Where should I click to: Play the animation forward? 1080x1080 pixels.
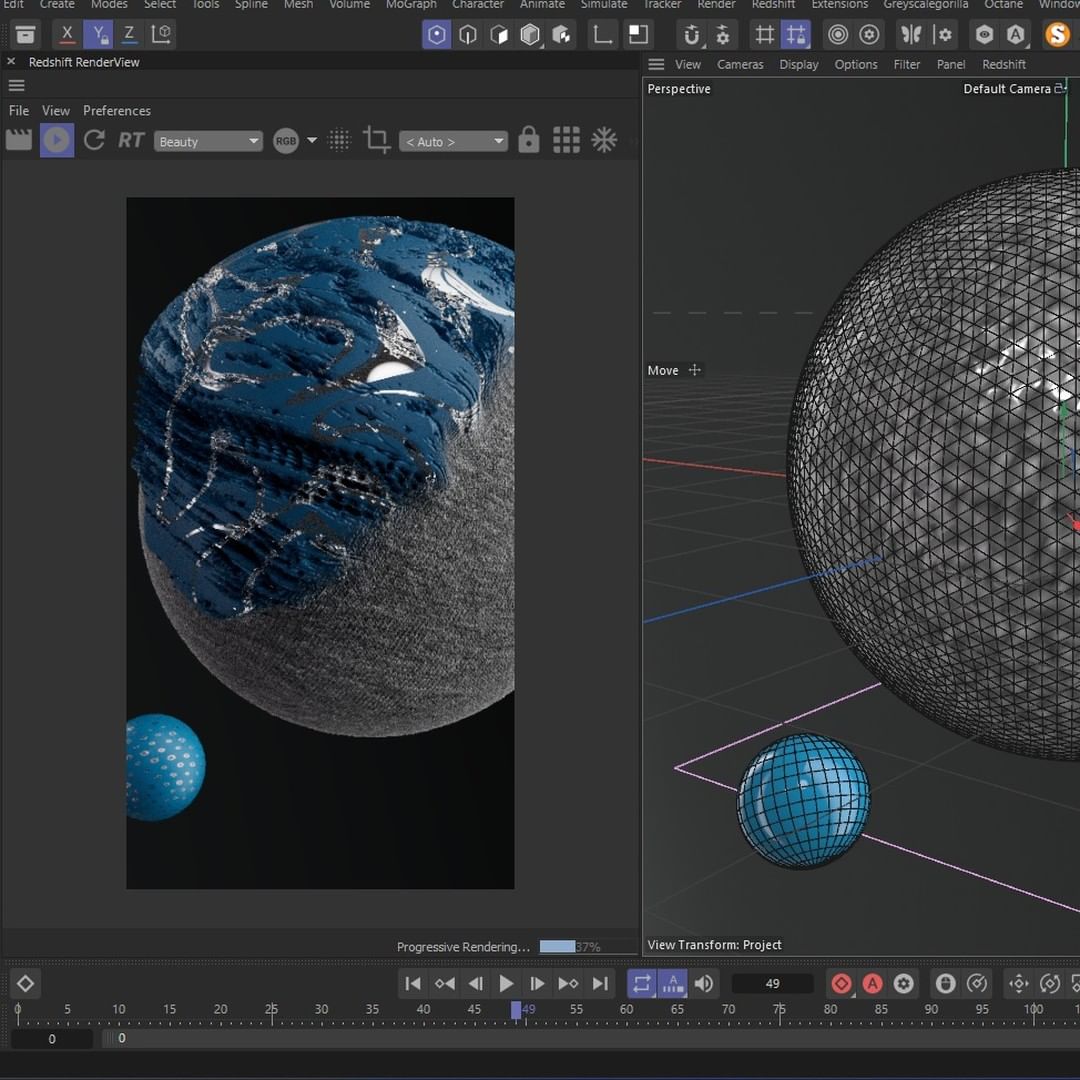click(506, 984)
